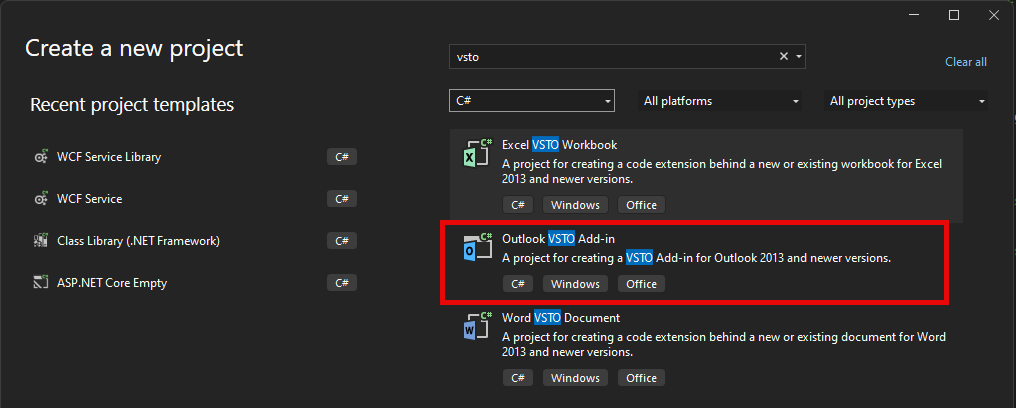Click the Office tag under Outlook VSTO Add-in
Image resolution: width=1016 pixels, height=408 pixels.
641,284
